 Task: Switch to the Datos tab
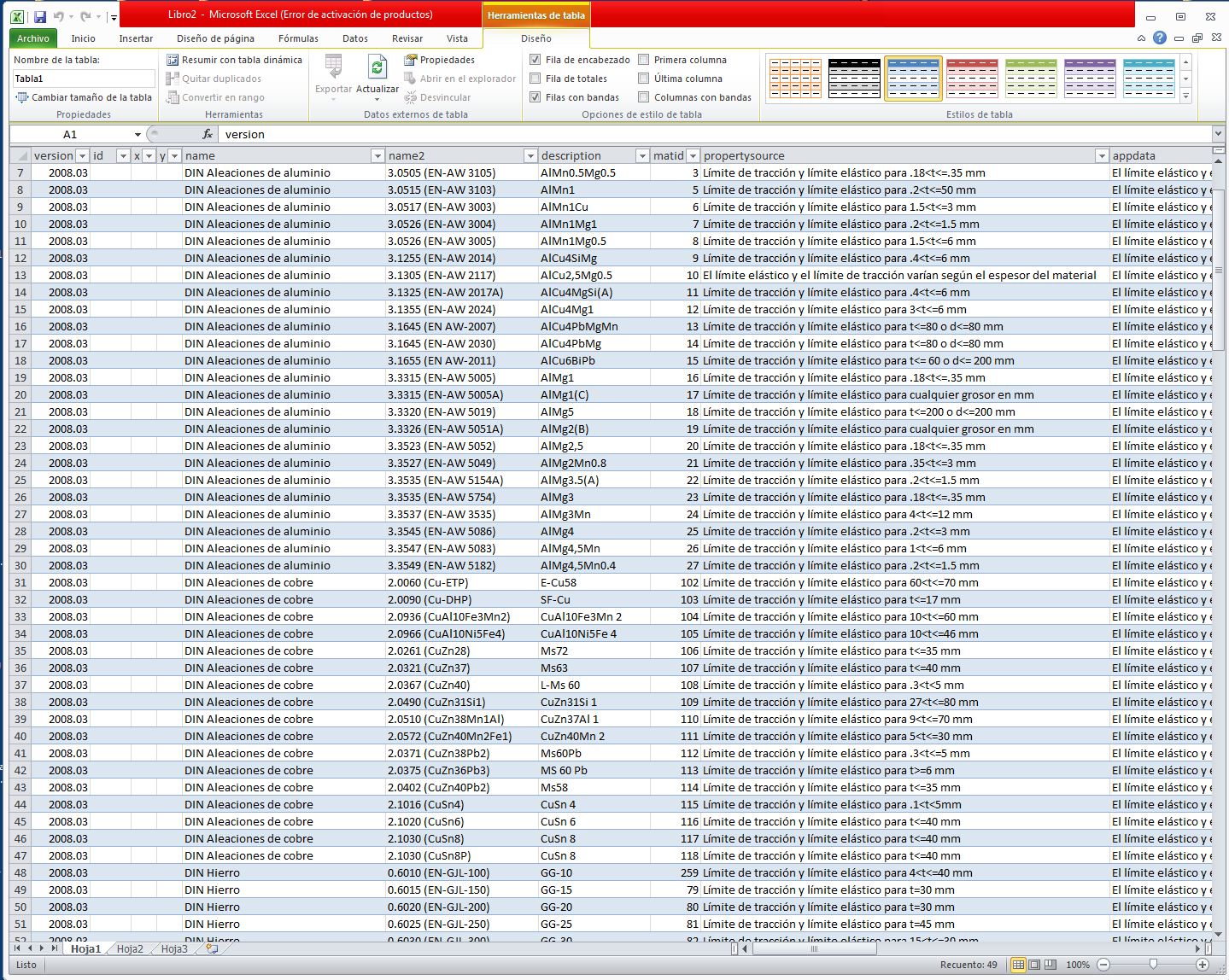pos(355,38)
